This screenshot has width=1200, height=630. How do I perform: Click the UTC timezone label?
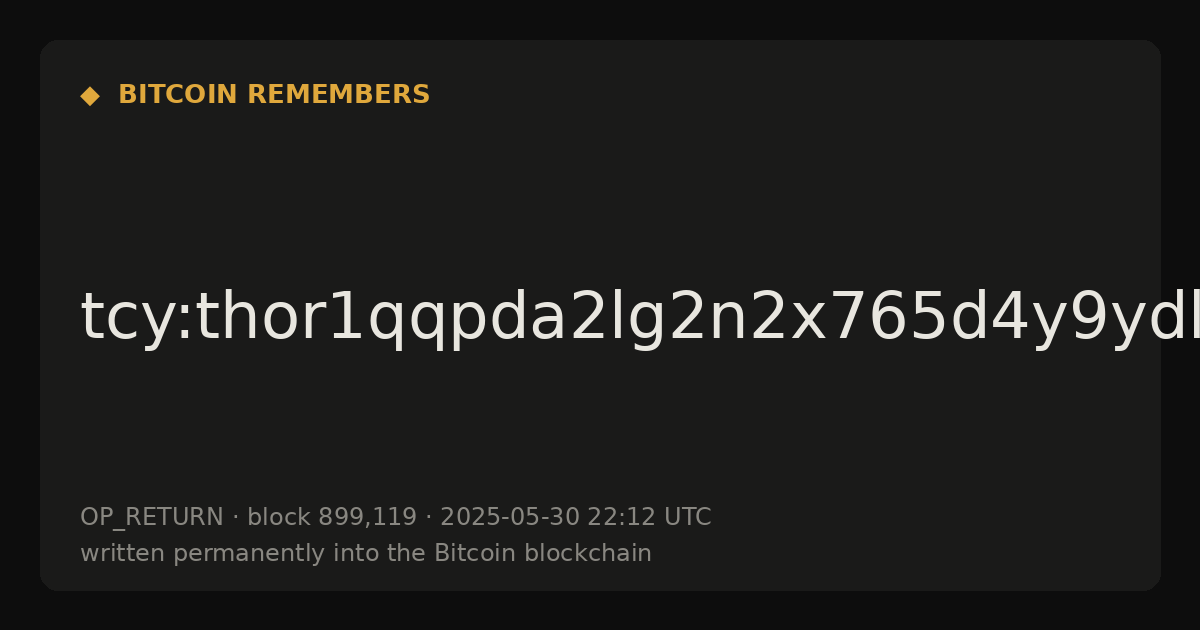pyautogui.click(x=687, y=517)
